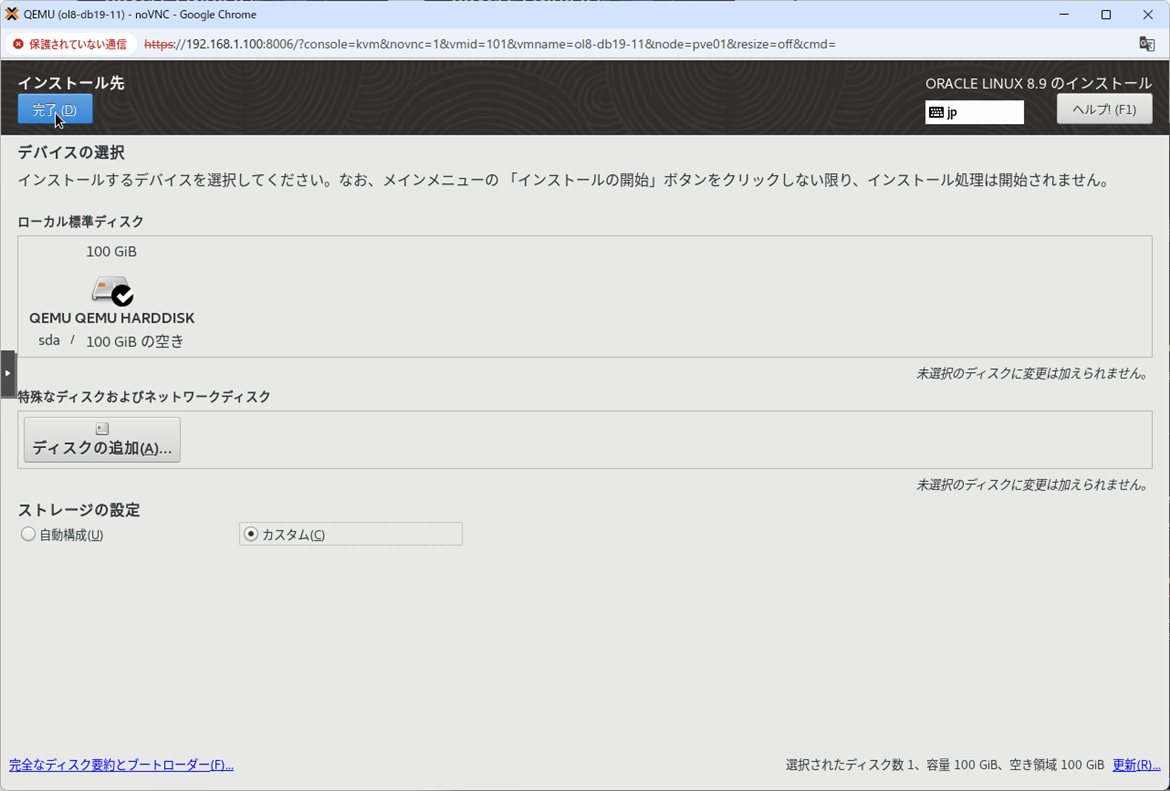
Task: Expand the noVNC side control panel handle
Action: pos(7,373)
